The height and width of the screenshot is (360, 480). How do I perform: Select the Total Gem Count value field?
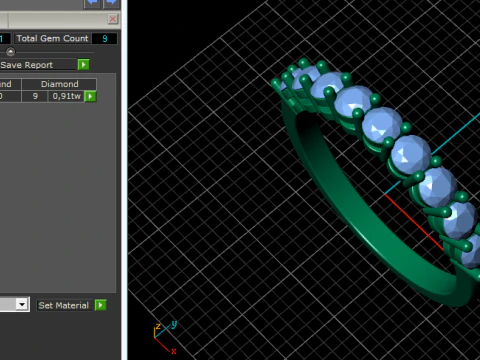pos(105,39)
